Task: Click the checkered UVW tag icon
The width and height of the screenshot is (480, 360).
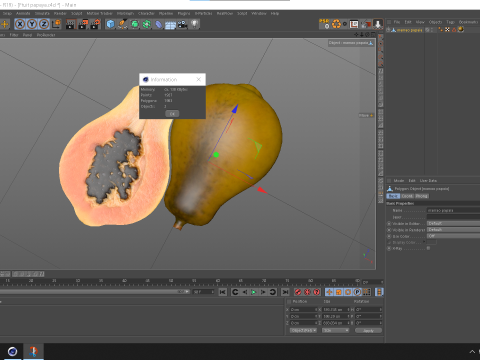Action: tap(447, 30)
